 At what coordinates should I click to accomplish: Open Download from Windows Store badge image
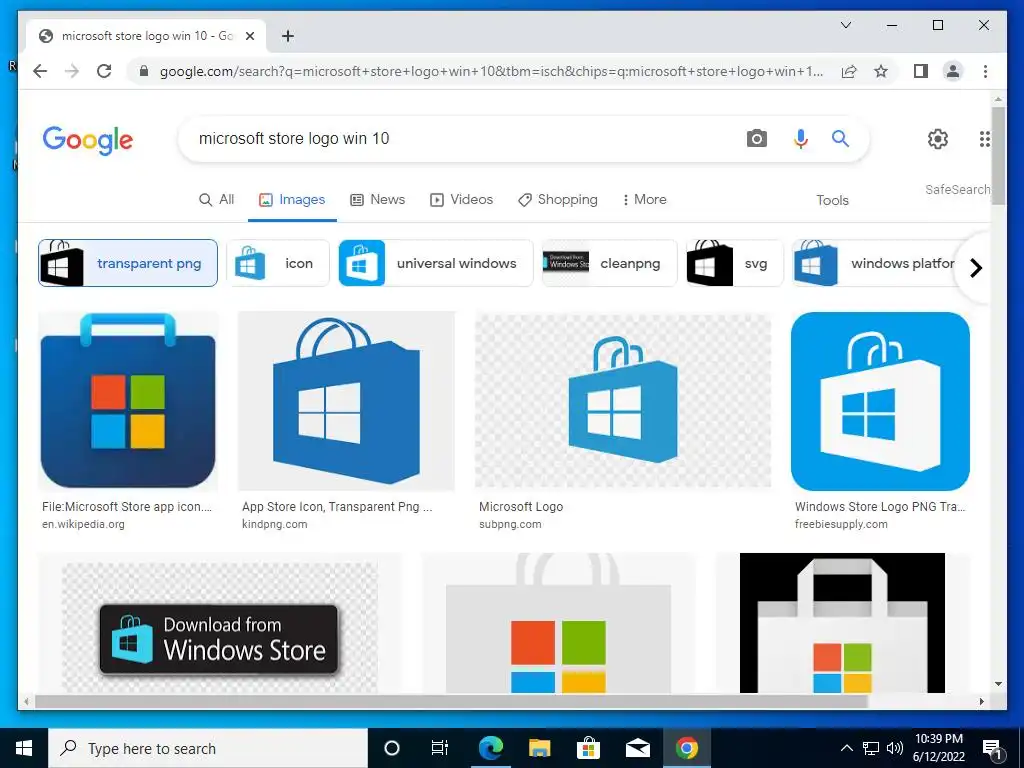coord(219,624)
